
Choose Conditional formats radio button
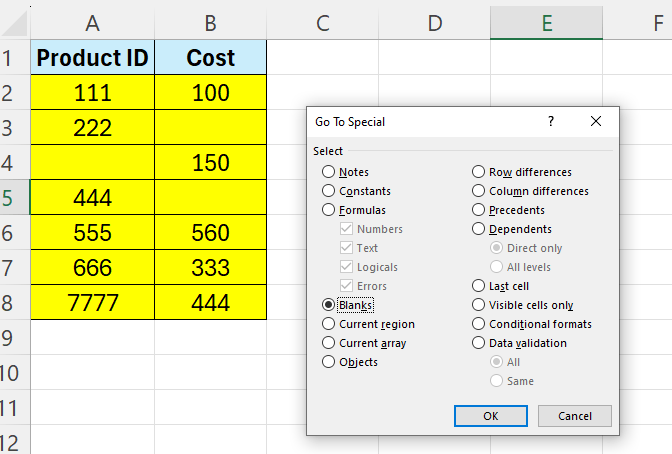point(479,324)
